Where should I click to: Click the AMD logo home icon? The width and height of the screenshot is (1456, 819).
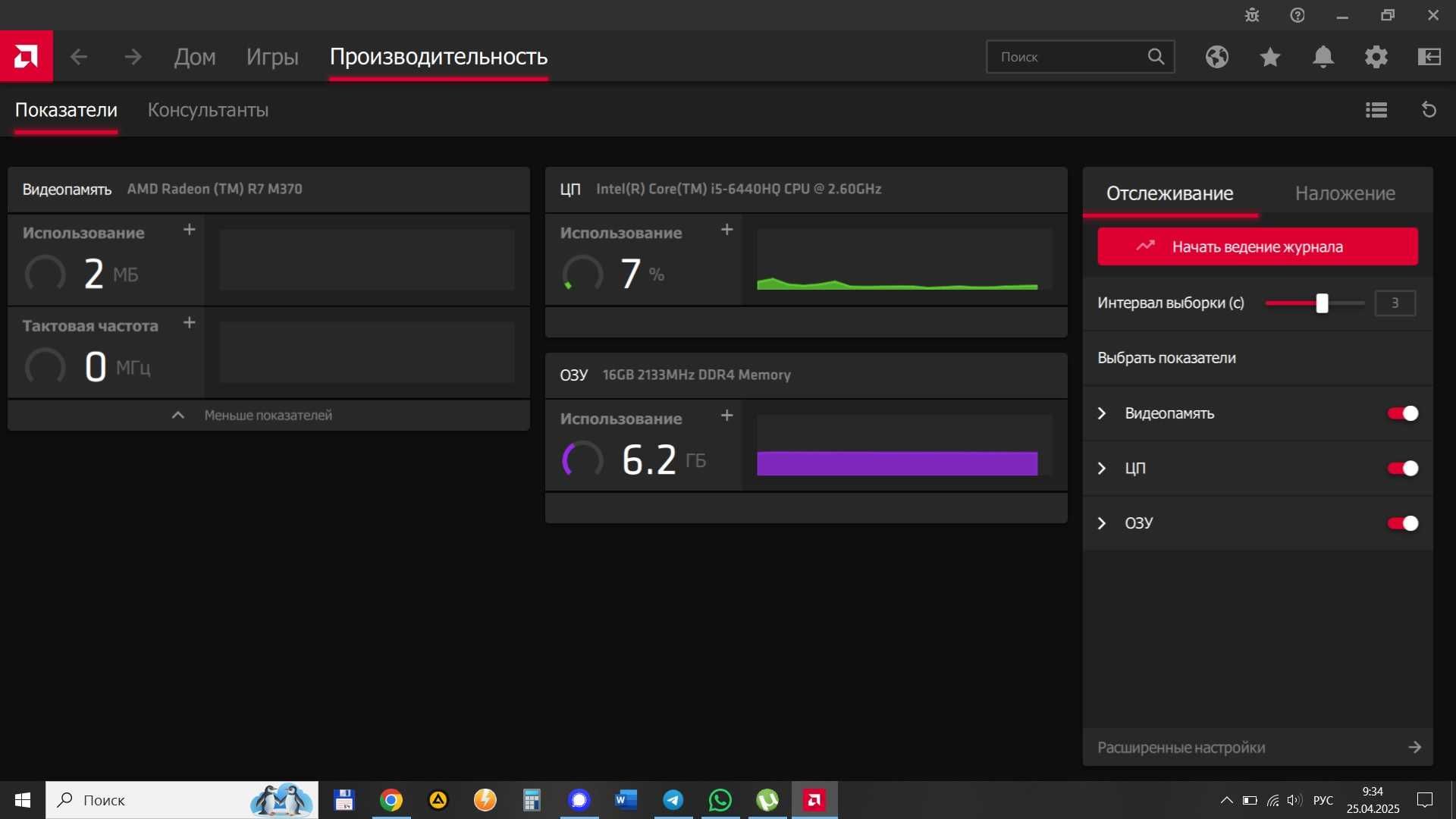pos(26,56)
